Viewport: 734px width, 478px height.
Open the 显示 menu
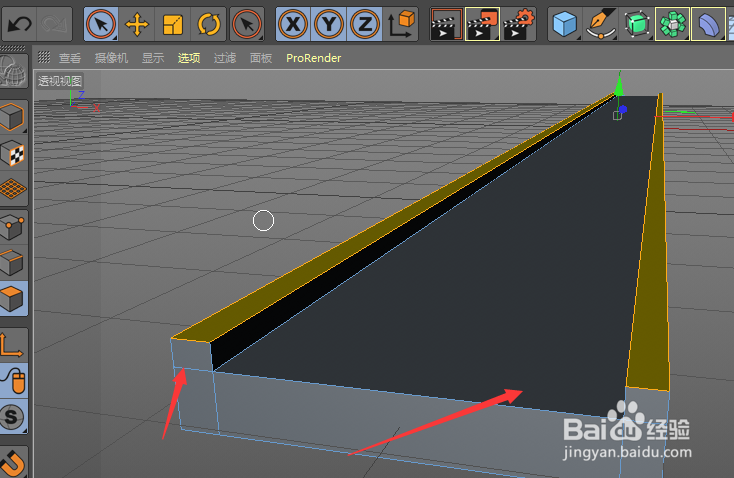point(153,58)
